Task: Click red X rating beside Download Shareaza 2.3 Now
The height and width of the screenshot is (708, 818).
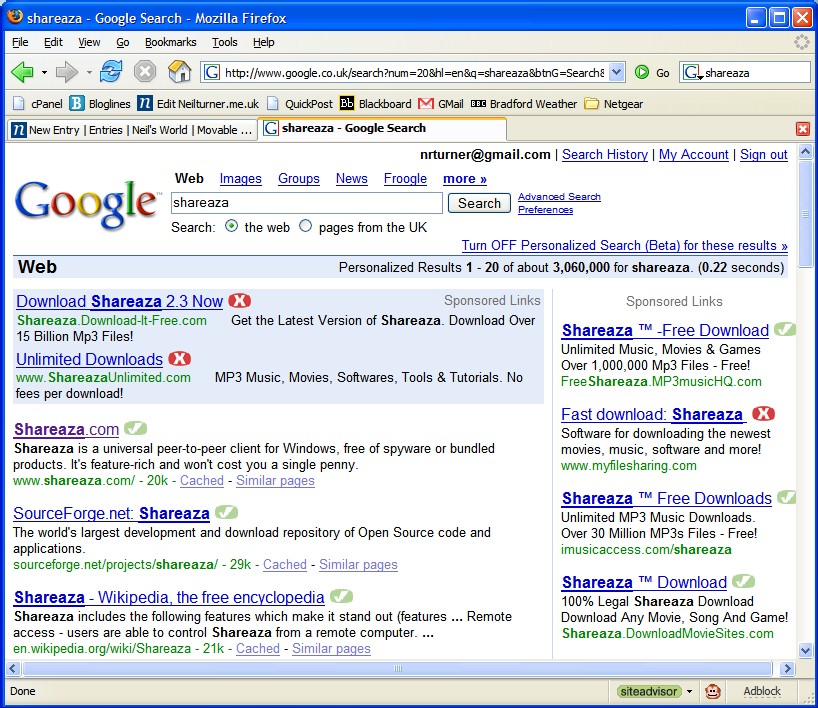Action: point(240,301)
